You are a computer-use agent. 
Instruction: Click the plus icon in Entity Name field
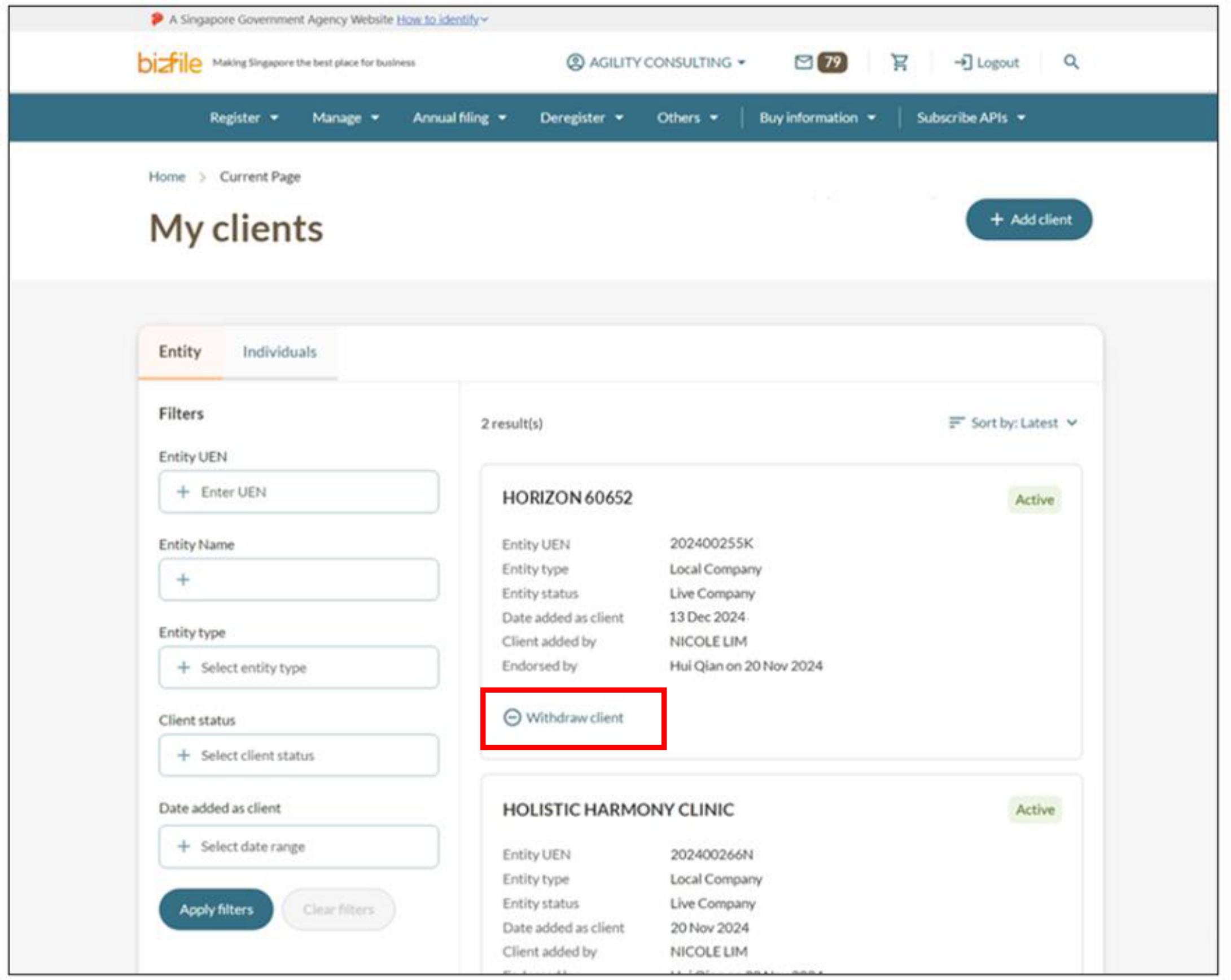[x=183, y=579]
